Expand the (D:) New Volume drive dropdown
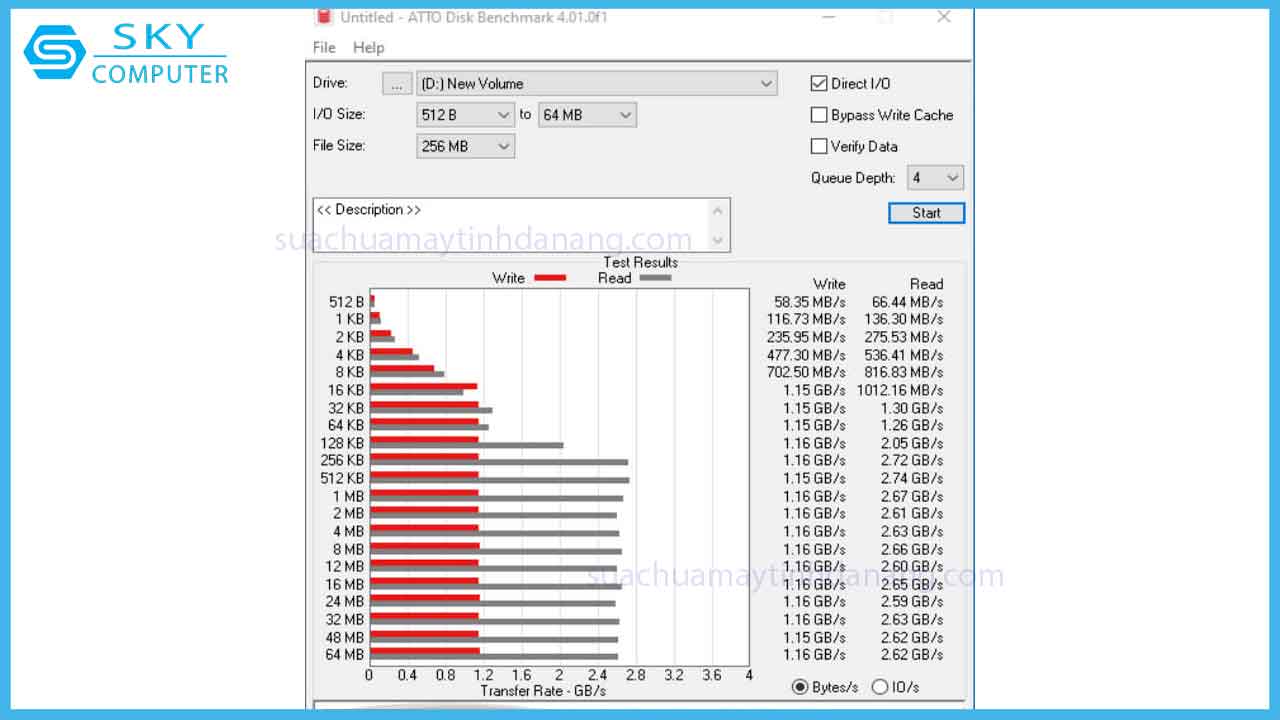The width and height of the screenshot is (1280, 720). pyautogui.click(x=597, y=84)
